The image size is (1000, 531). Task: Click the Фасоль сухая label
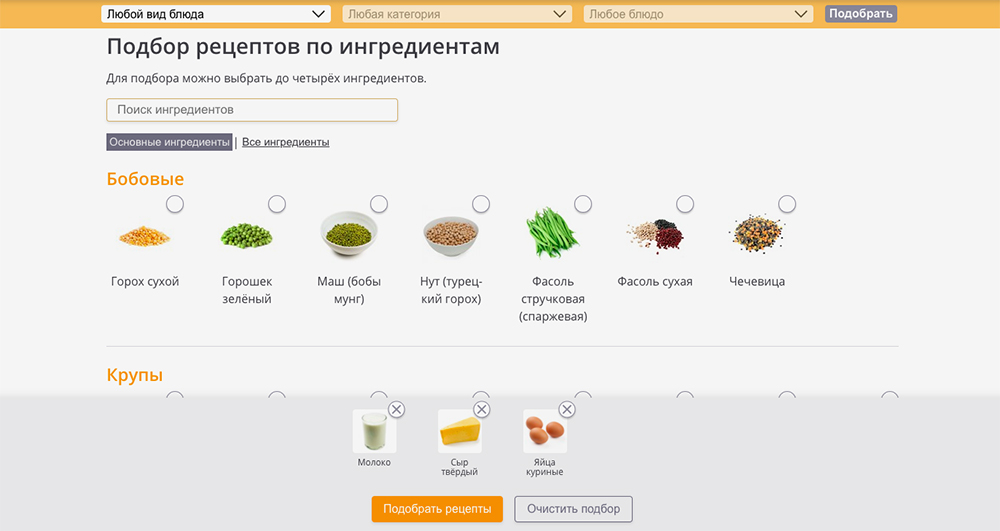coord(655,281)
